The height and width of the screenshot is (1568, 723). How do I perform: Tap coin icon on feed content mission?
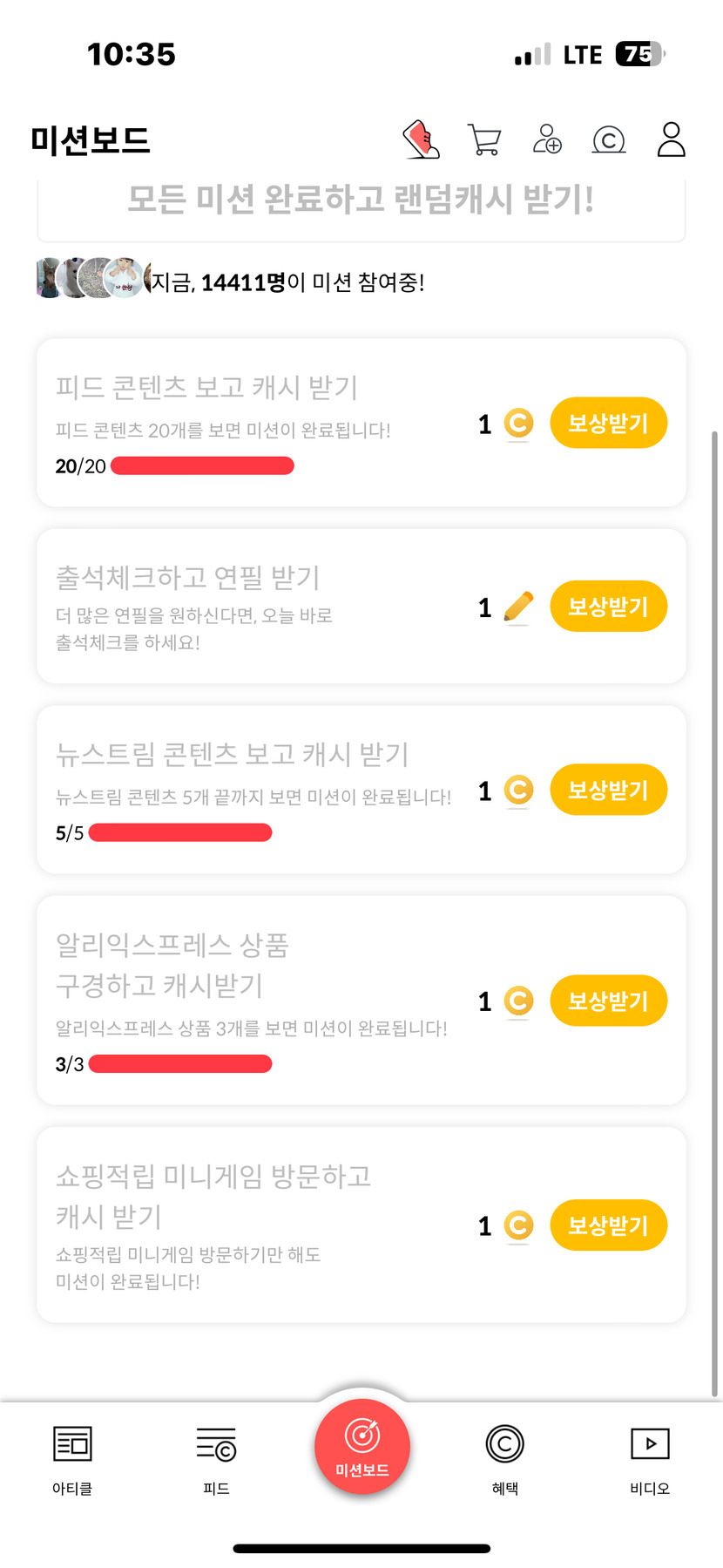point(518,424)
